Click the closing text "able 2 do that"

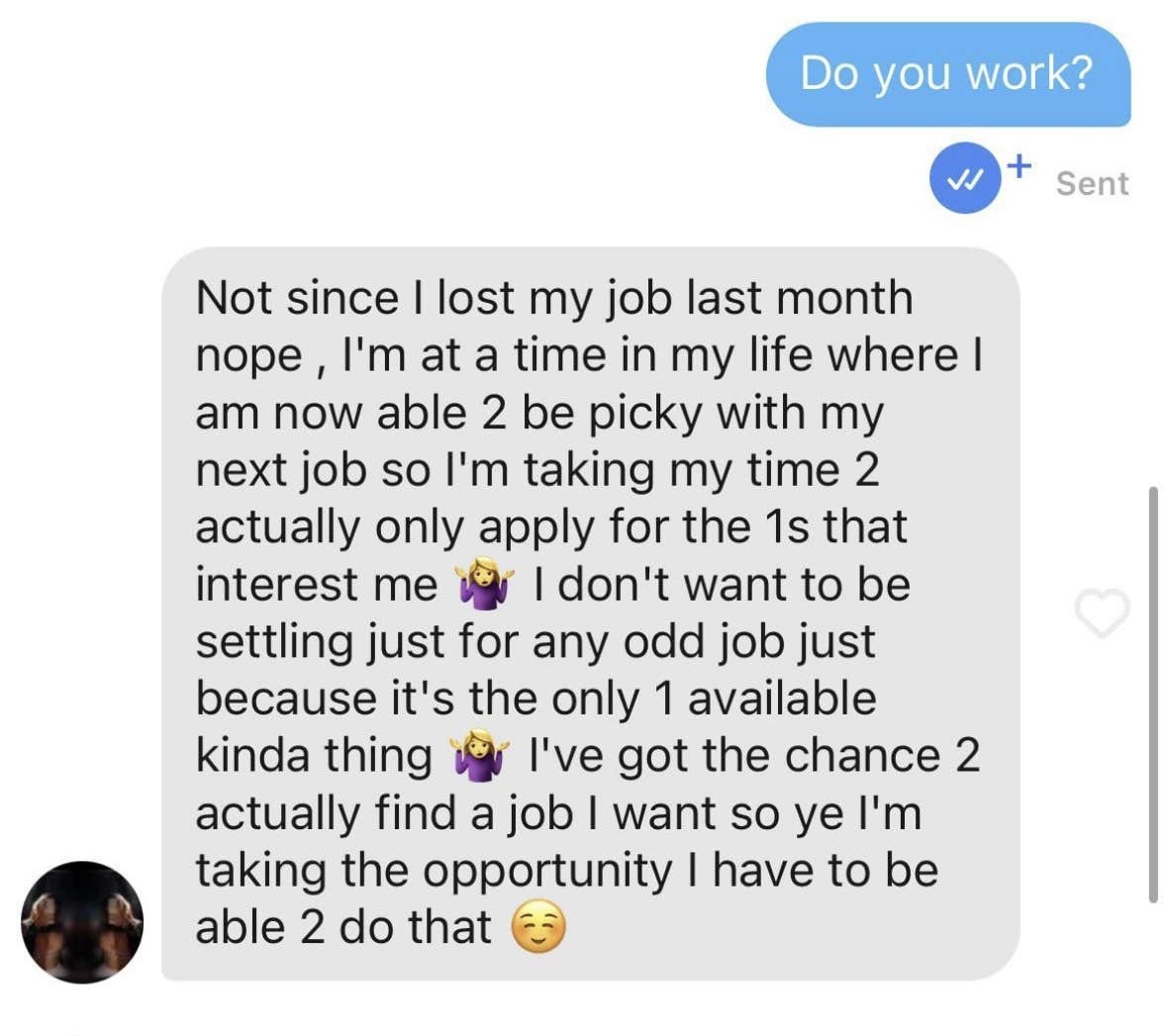(x=342, y=928)
